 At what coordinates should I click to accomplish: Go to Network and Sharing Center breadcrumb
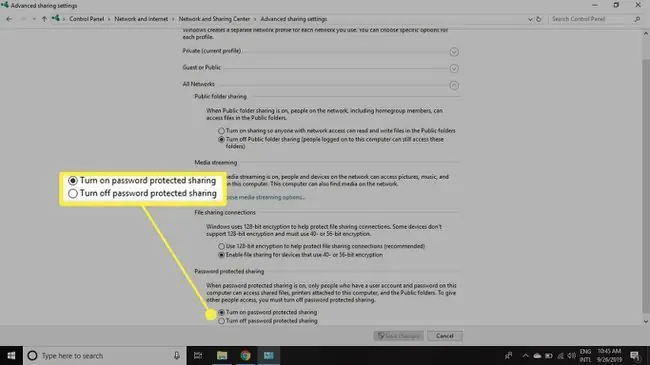coord(214,19)
